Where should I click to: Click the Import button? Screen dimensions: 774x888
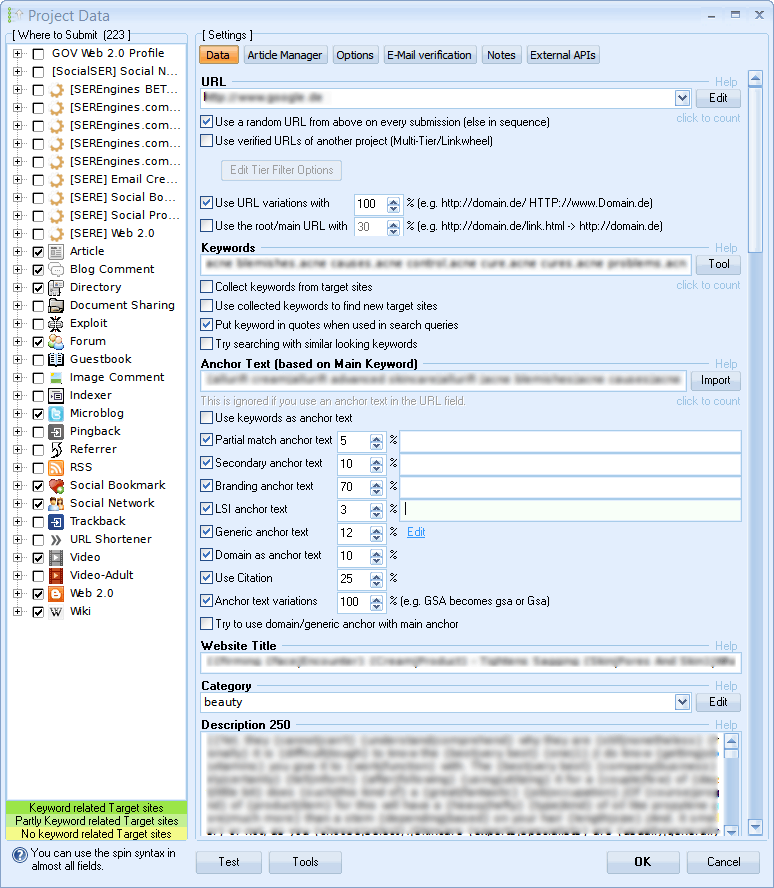[715, 380]
